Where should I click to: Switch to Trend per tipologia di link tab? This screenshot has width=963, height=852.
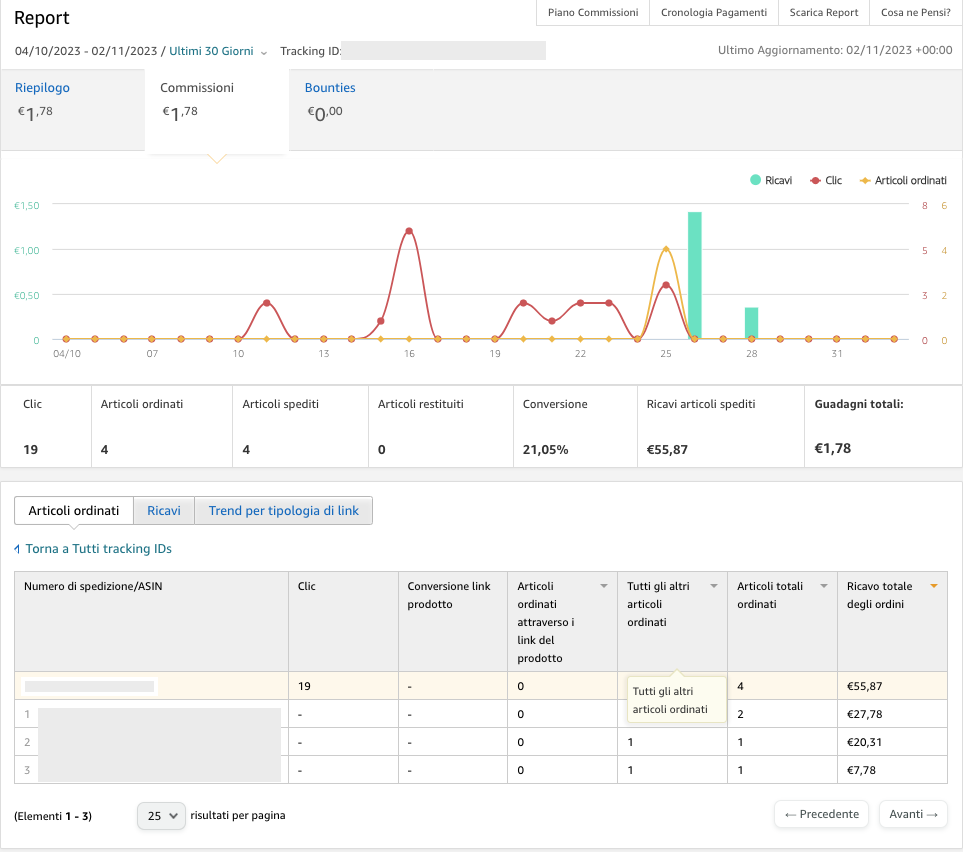[284, 510]
